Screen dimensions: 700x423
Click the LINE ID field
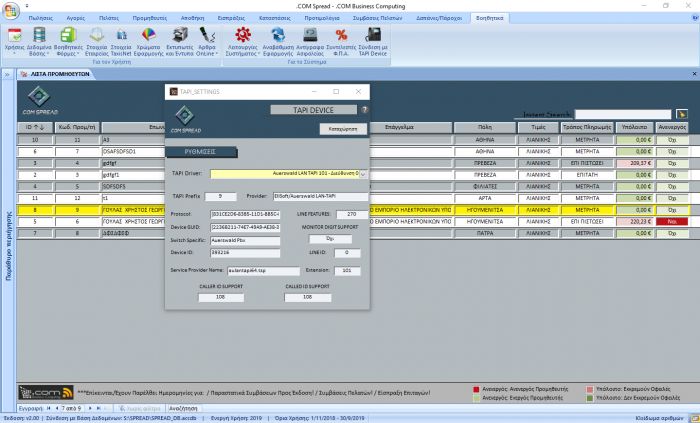pyautogui.click(x=347, y=253)
